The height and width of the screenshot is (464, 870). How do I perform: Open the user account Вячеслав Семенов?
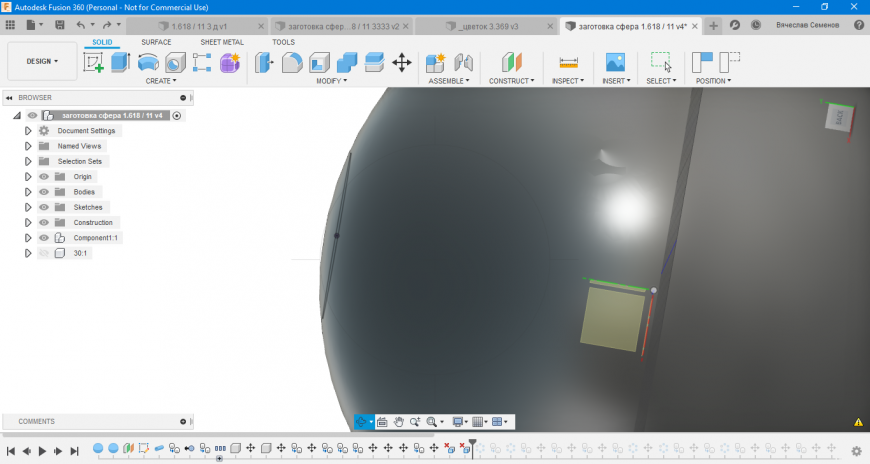(807, 26)
